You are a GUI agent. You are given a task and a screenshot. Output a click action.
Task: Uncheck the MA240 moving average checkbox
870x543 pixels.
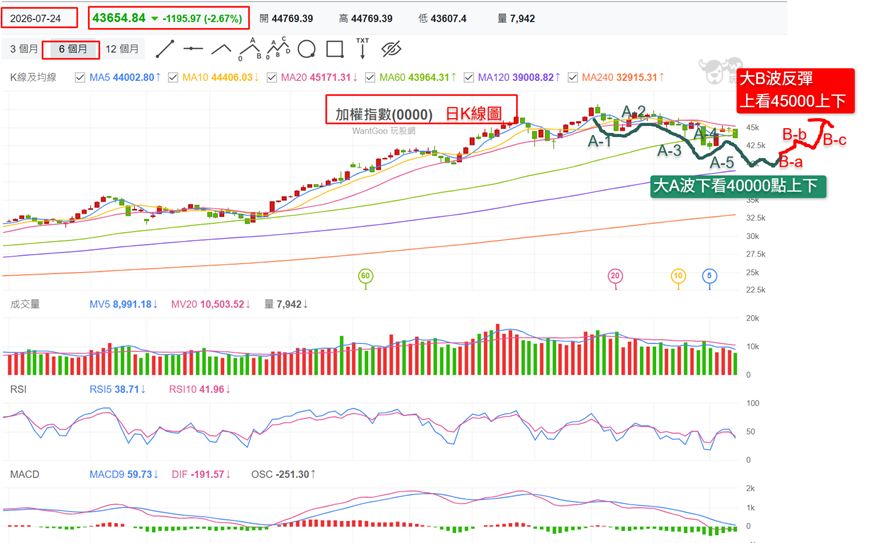pos(573,78)
